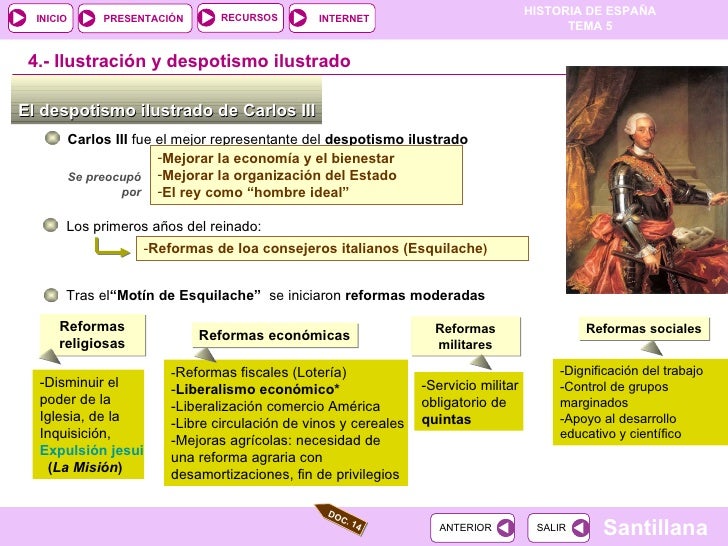Click the Reformas sociales callout
Screen dimensions: 728x546
tap(644, 329)
